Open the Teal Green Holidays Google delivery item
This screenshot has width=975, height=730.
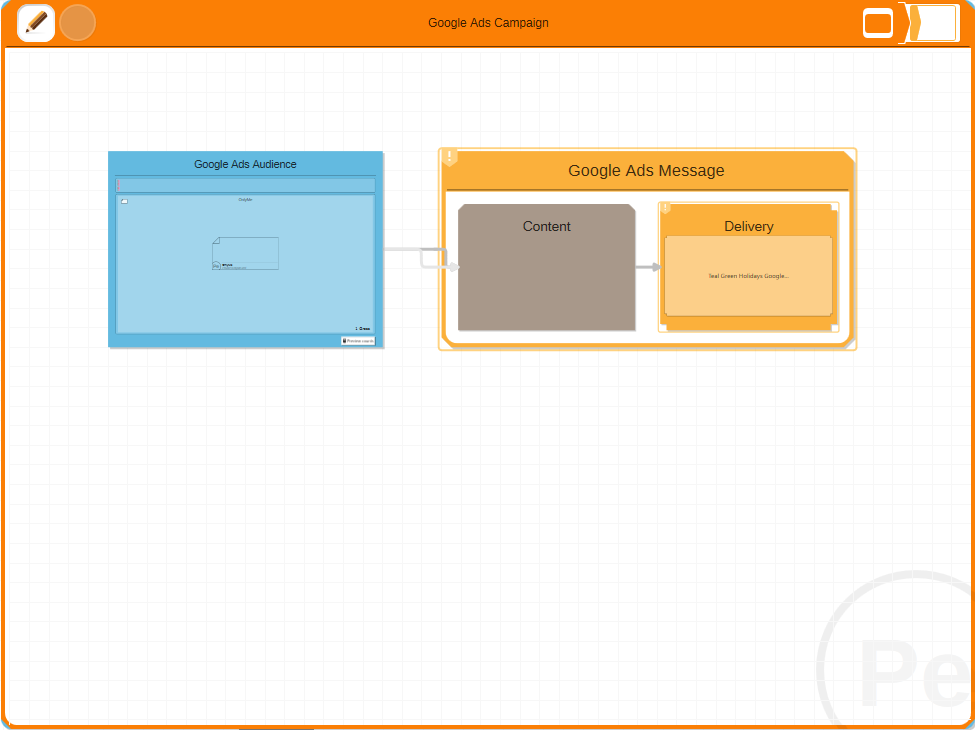point(749,276)
